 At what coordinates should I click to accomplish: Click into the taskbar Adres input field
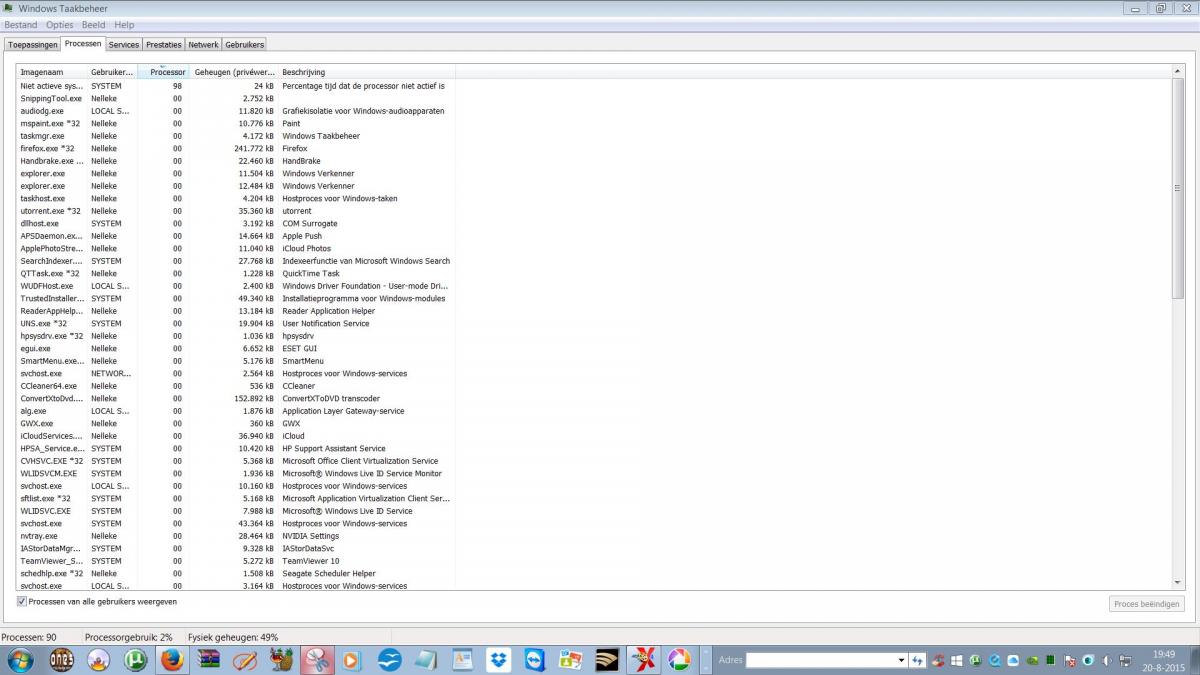pyautogui.click(x=821, y=661)
